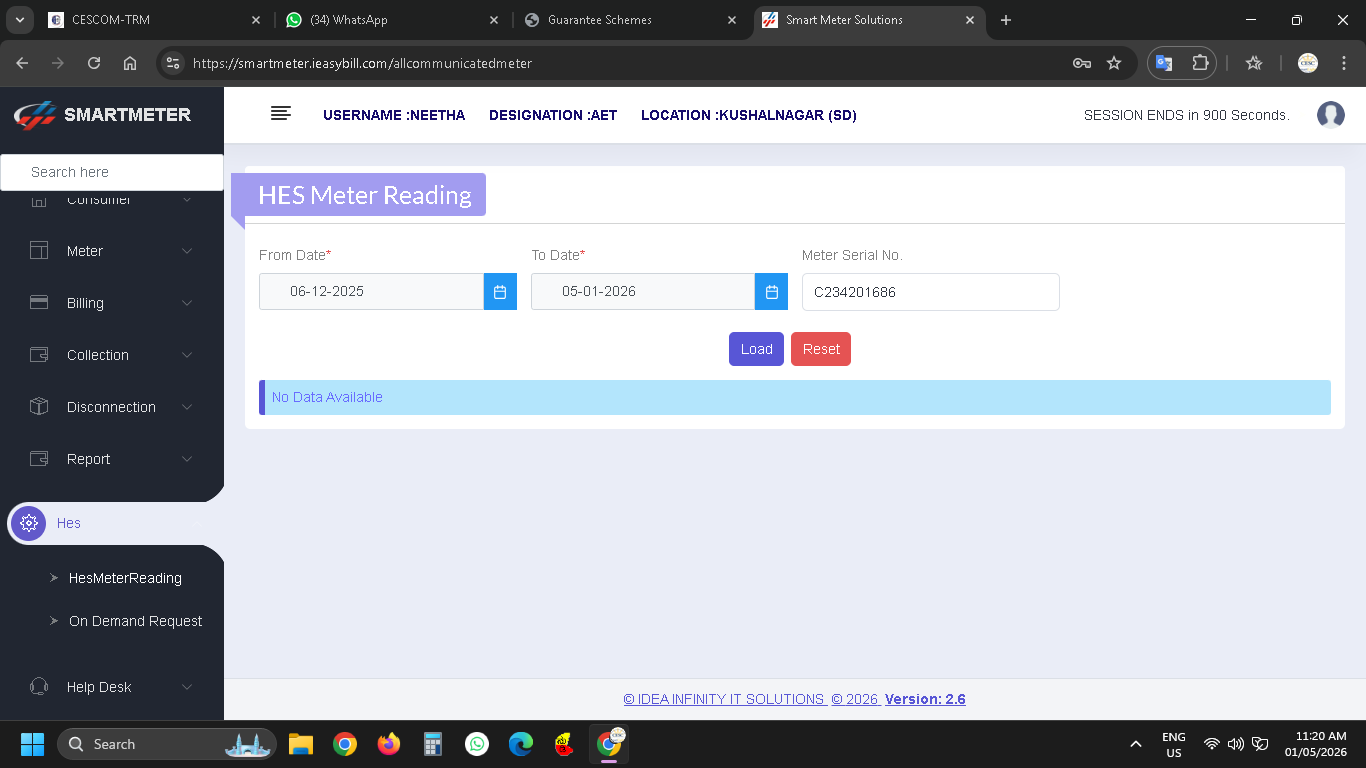Switch to the Guarantee Schemes tab
This screenshot has width=1366, height=768.
click(x=629, y=20)
